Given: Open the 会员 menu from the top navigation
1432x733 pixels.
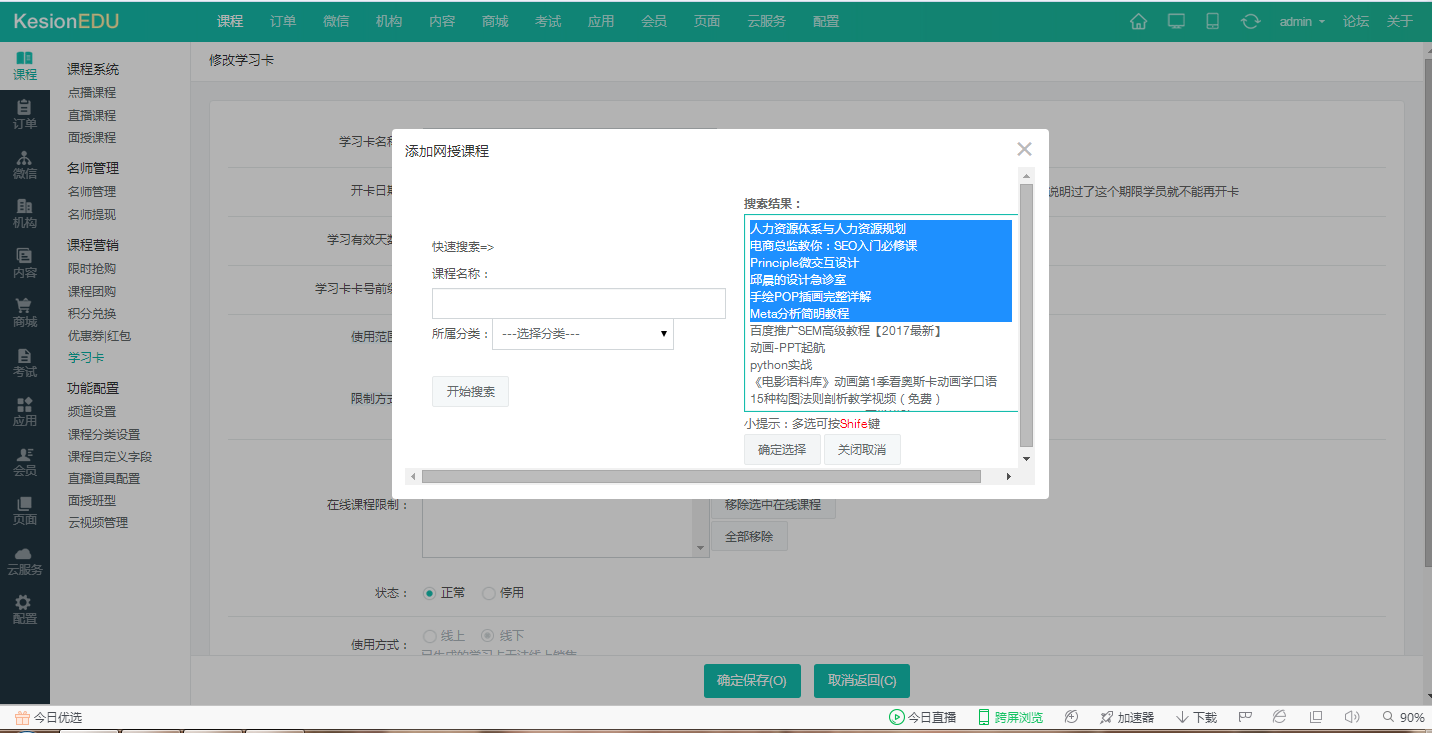Looking at the screenshot, I should pyautogui.click(x=654, y=20).
